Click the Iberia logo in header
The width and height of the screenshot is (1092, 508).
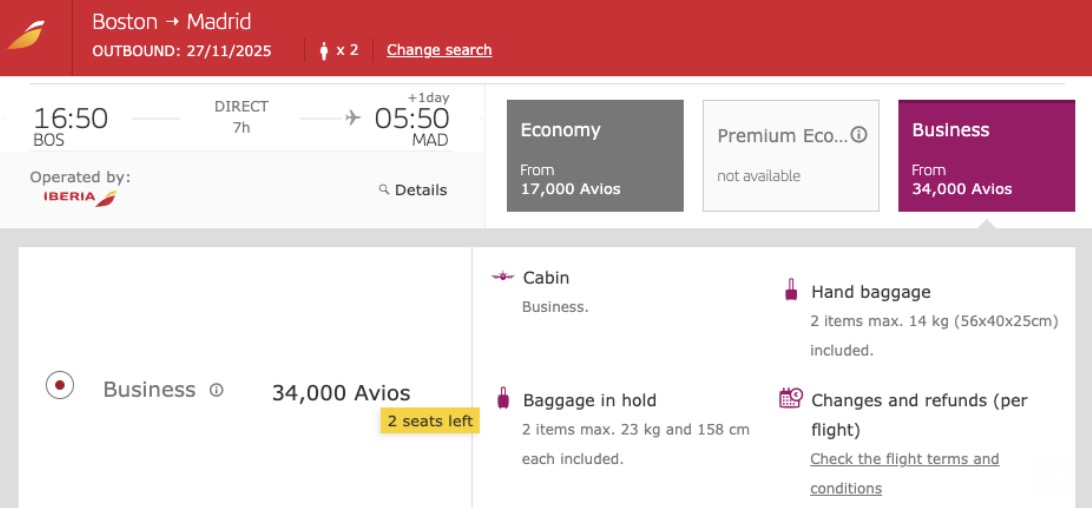pyautogui.click(x=26, y=36)
